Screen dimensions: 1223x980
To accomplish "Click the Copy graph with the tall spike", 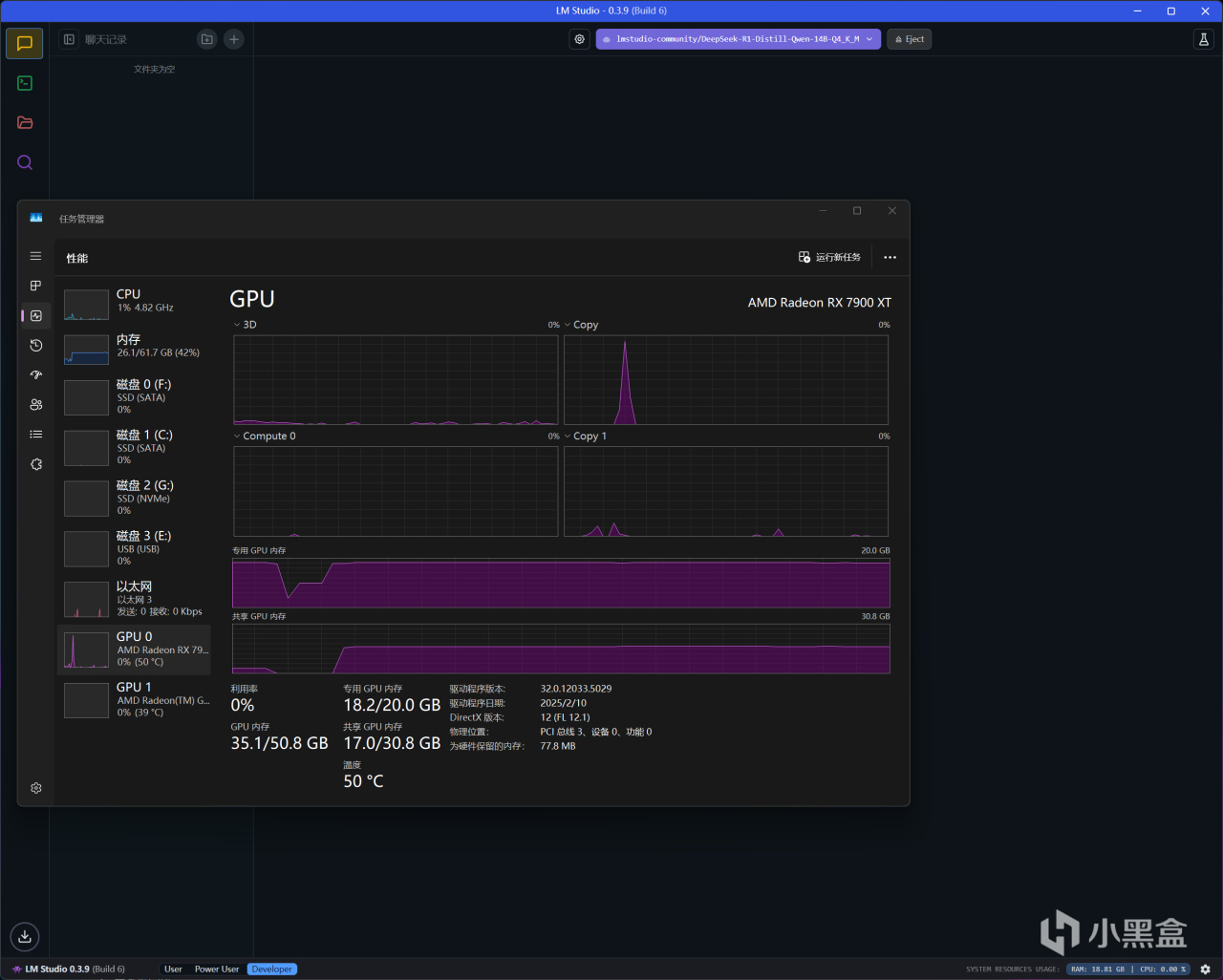I will pyautogui.click(x=726, y=380).
